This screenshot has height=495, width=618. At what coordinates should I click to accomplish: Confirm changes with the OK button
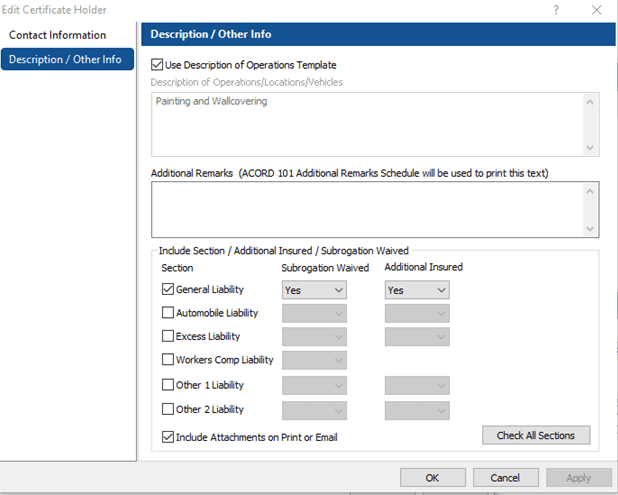tap(433, 478)
